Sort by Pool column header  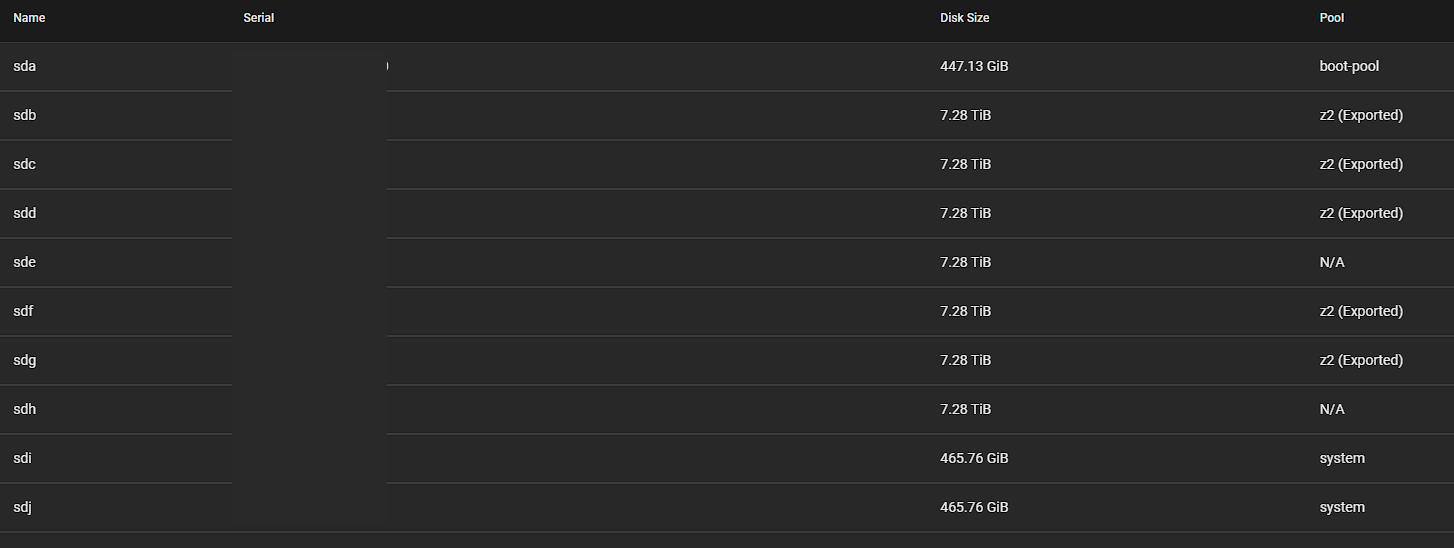[x=1332, y=18]
